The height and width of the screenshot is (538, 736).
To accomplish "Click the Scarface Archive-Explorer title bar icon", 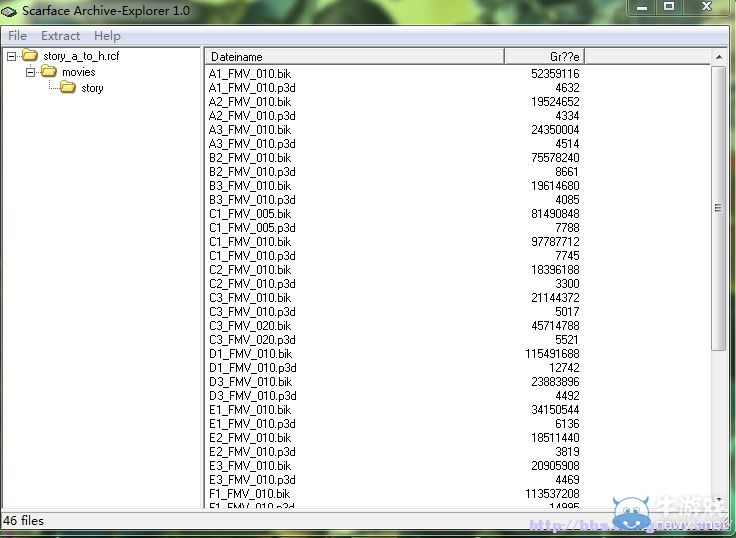I will click(9, 11).
